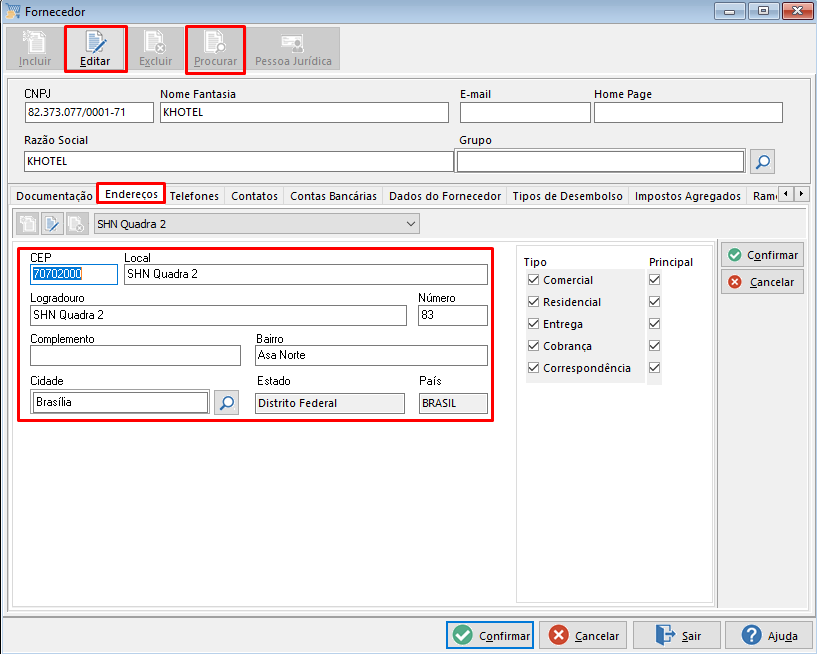Switch to the Telefones tab
The width and height of the screenshot is (817, 654).
point(194,196)
